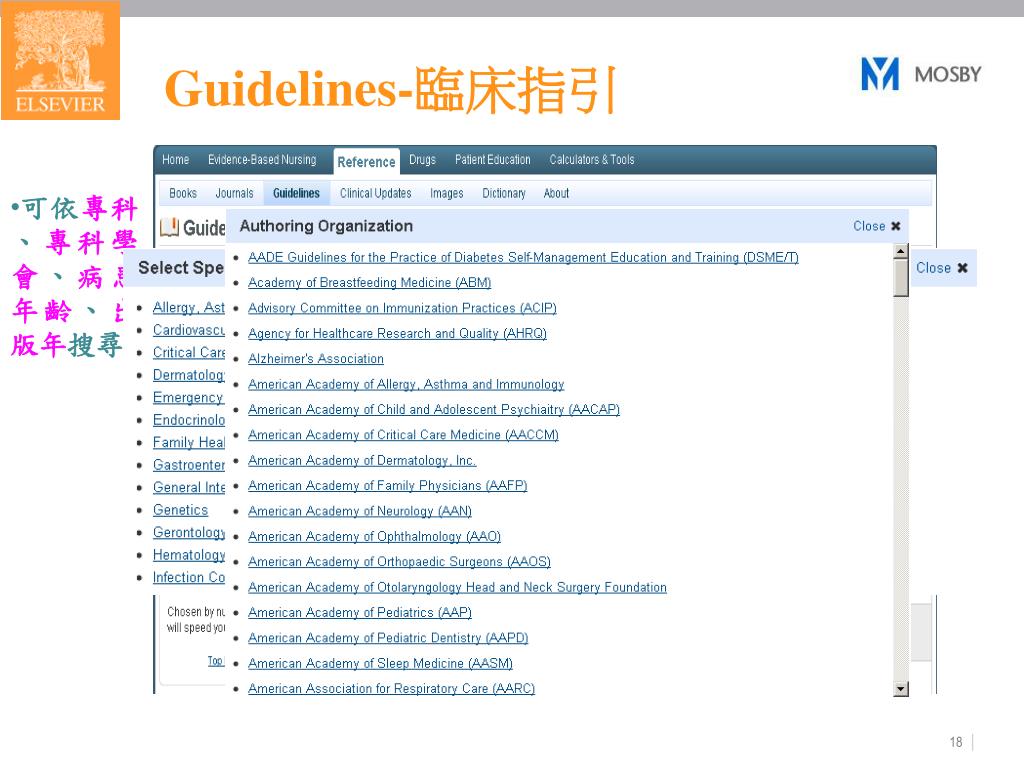Image resolution: width=1024 pixels, height=768 pixels.
Task: Select the Critical Care specialty link
Action: (x=189, y=353)
